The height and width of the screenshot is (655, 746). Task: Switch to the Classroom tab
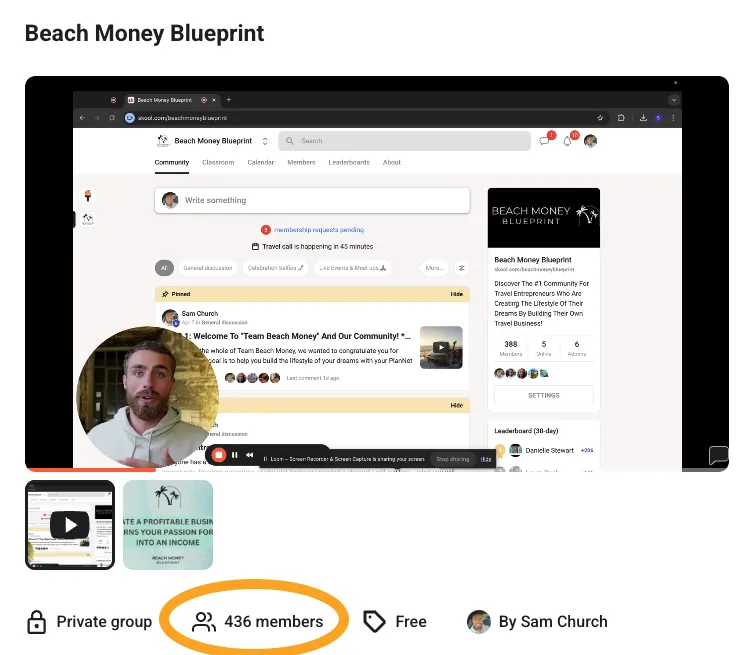tap(218, 162)
